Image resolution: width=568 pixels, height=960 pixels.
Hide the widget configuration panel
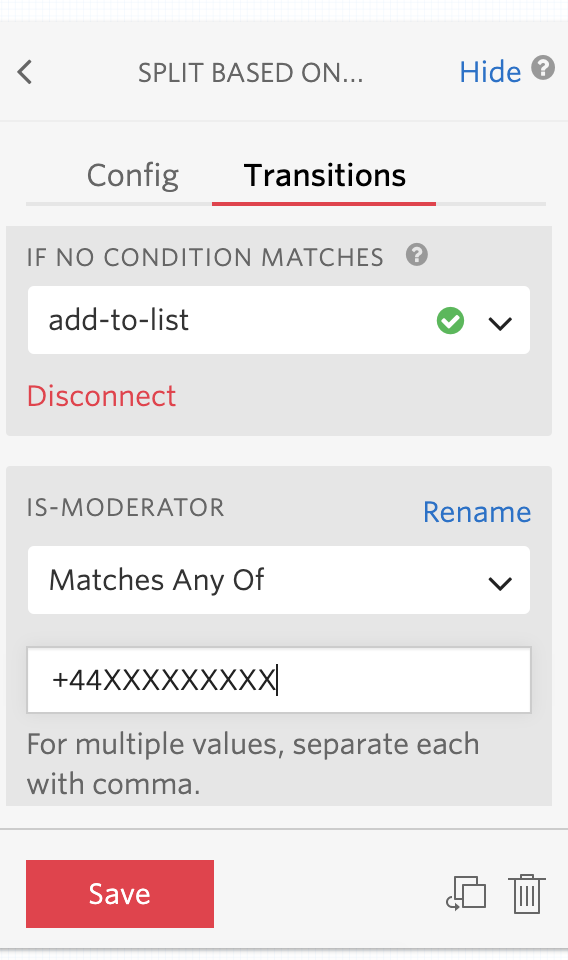[x=490, y=72]
